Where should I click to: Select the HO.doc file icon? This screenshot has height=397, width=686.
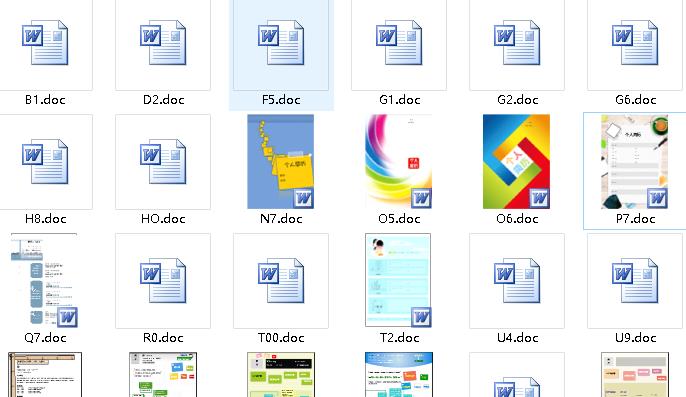(163, 162)
